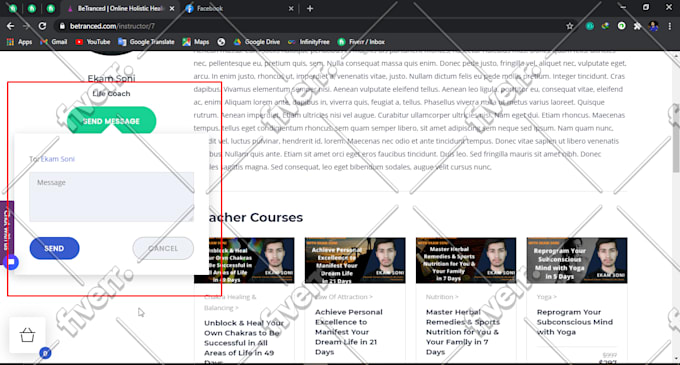Click the browser forward arrow
This screenshot has height=365, width=680.
[26, 26]
